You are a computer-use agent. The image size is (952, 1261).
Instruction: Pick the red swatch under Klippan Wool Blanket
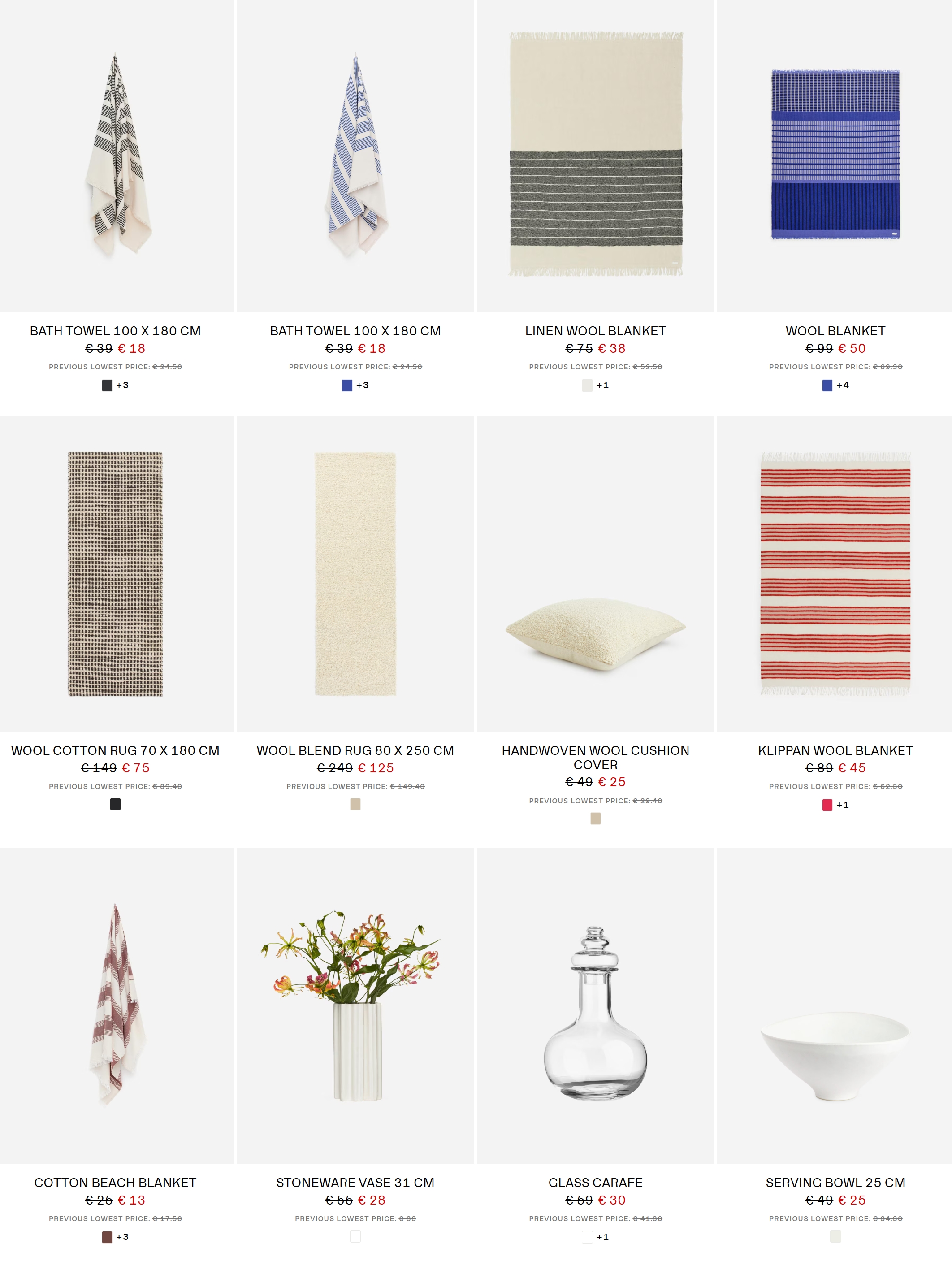(x=827, y=805)
